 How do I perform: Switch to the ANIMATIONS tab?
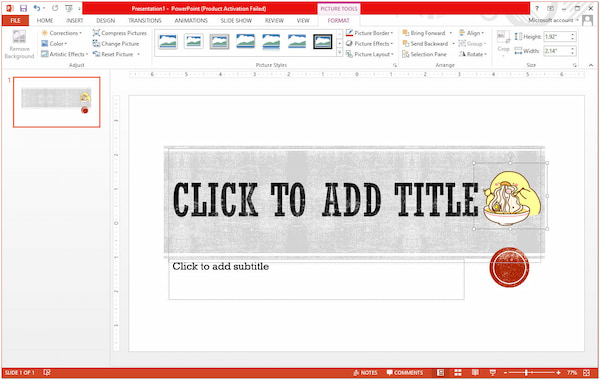tap(191, 21)
